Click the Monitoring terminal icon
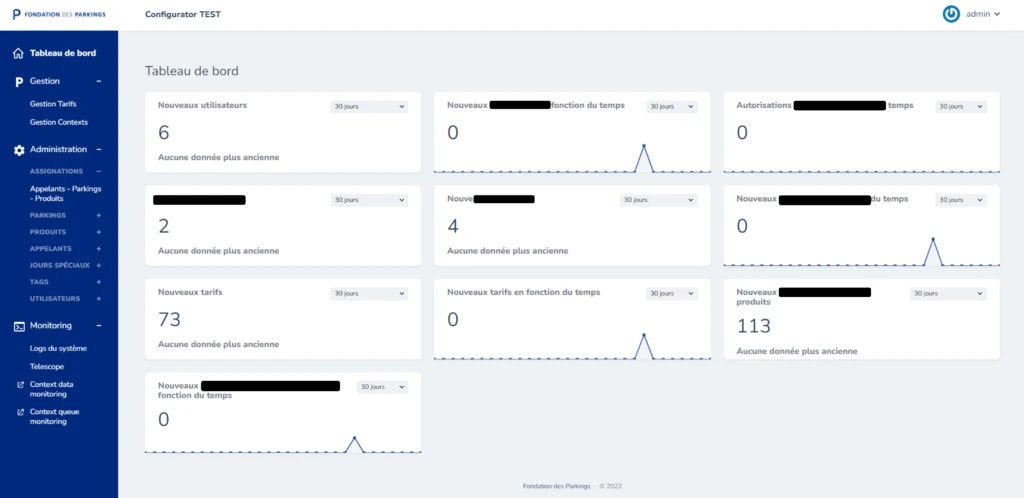Viewport: 1024px width, 498px height. coord(18,325)
